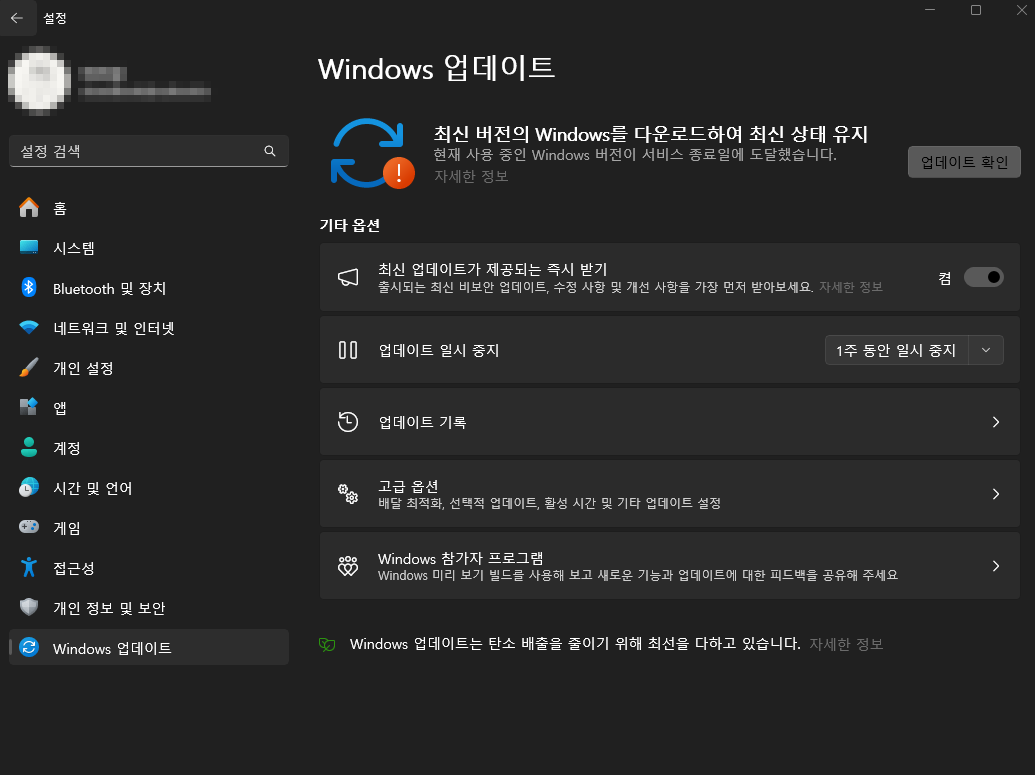Open the 홈 menu item

[149, 208]
